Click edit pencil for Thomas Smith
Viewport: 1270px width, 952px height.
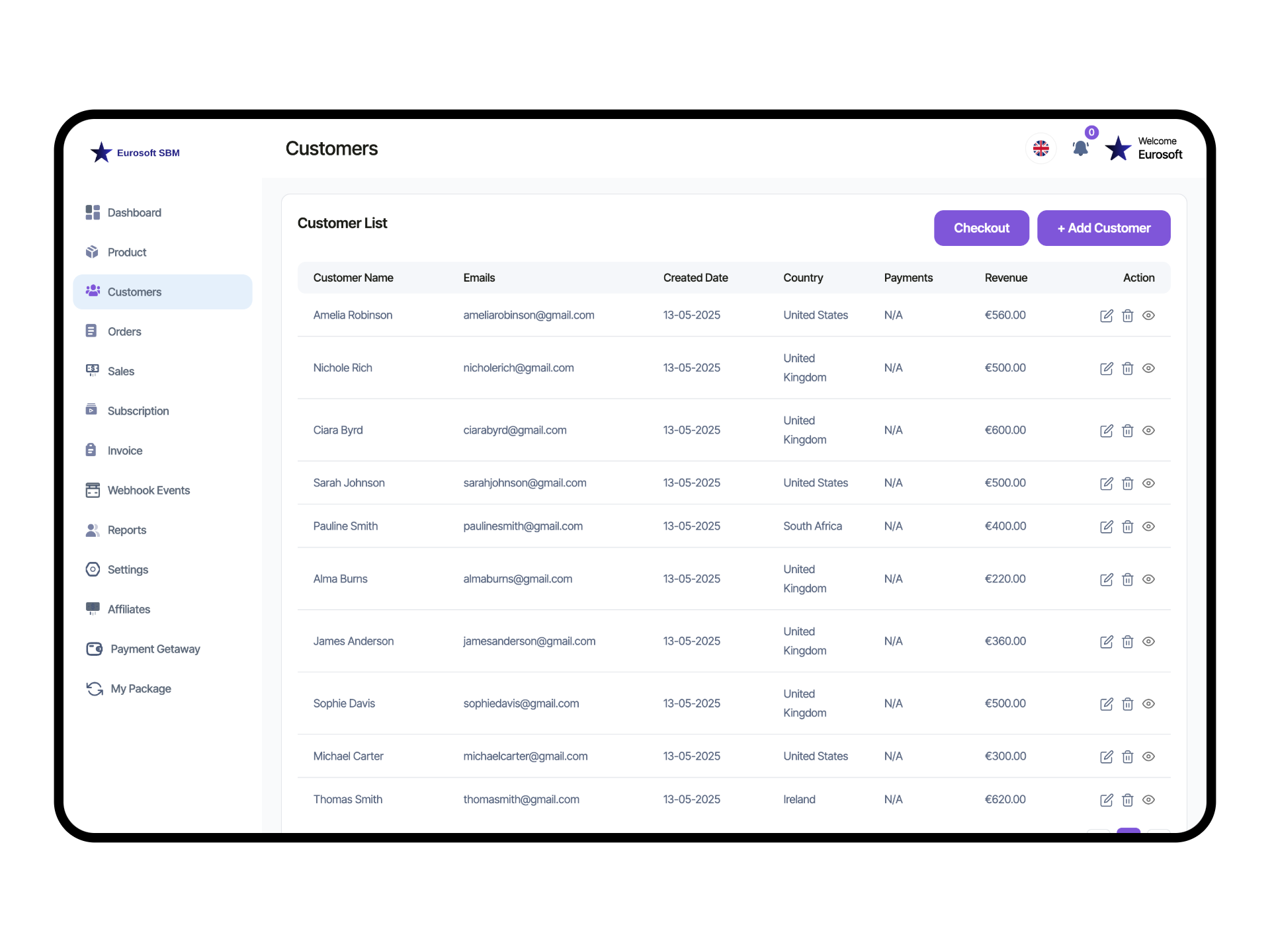point(1106,800)
